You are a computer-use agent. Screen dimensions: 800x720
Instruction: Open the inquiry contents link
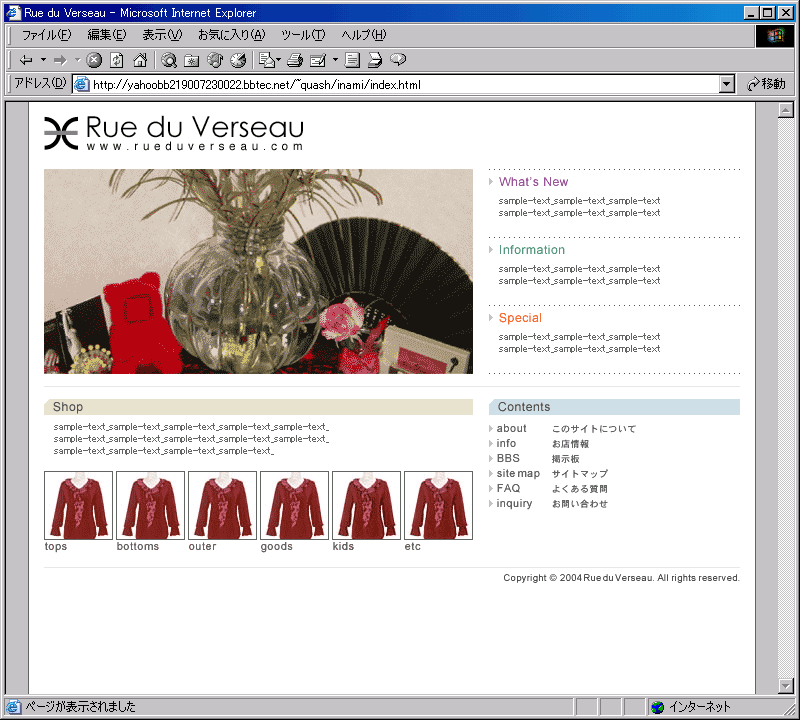click(x=514, y=504)
